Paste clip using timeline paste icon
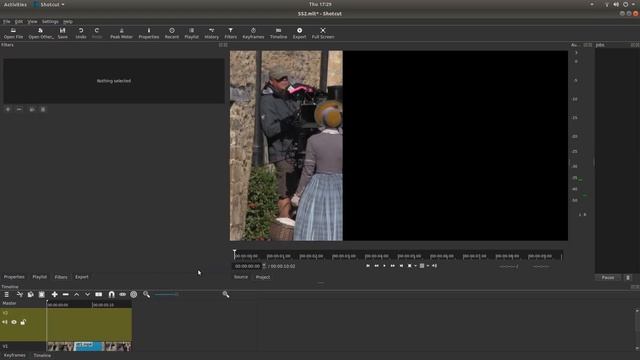Viewport: 640px width, 360px height. click(42, 294)
